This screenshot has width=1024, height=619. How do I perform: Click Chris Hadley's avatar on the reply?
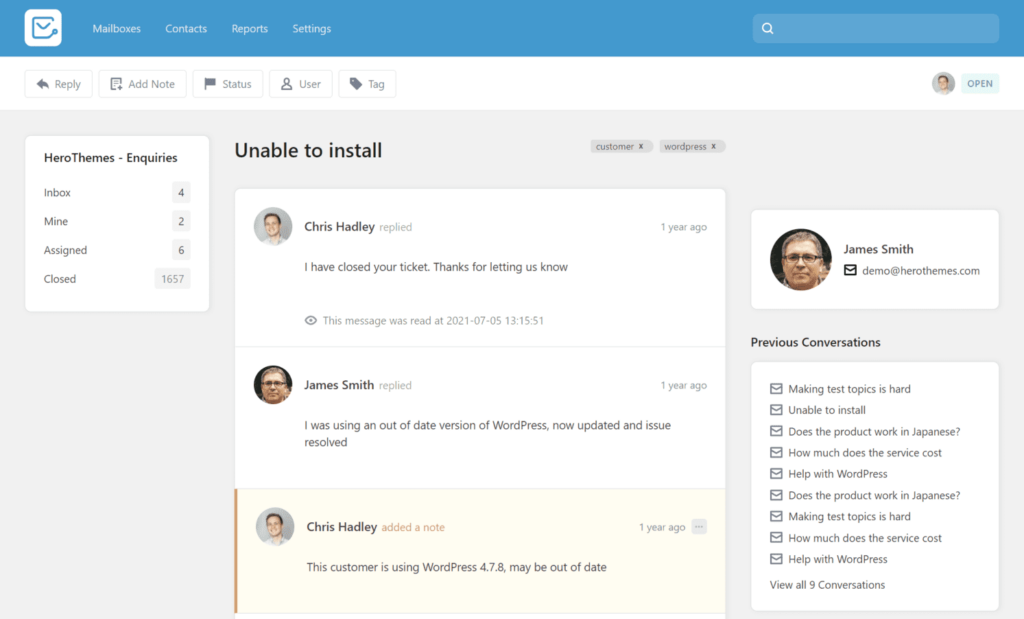click(273, 227)
